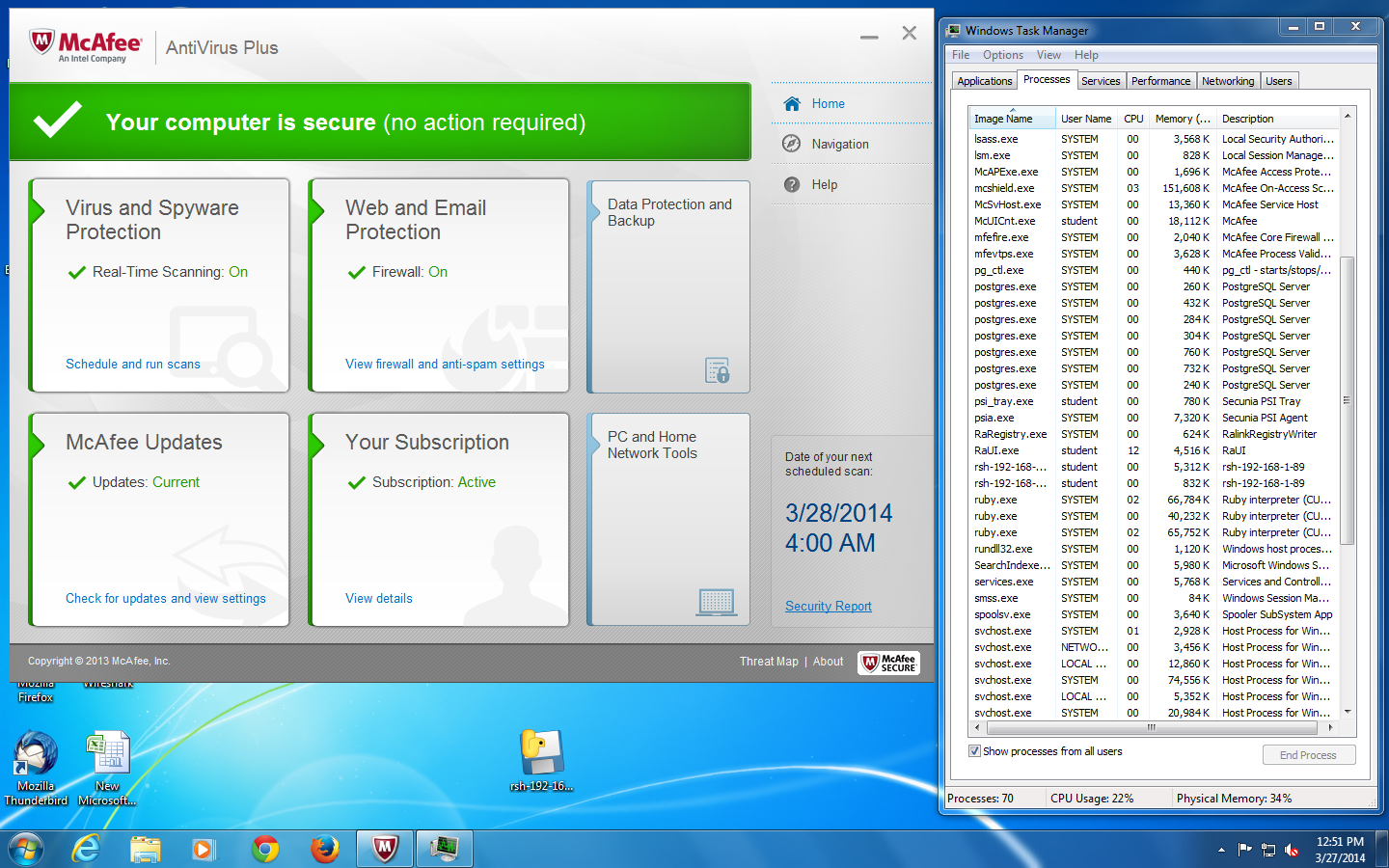Sort processes by the CPU column
This screenshot has width=1389, height=868.
click(x=1133, y=119)
